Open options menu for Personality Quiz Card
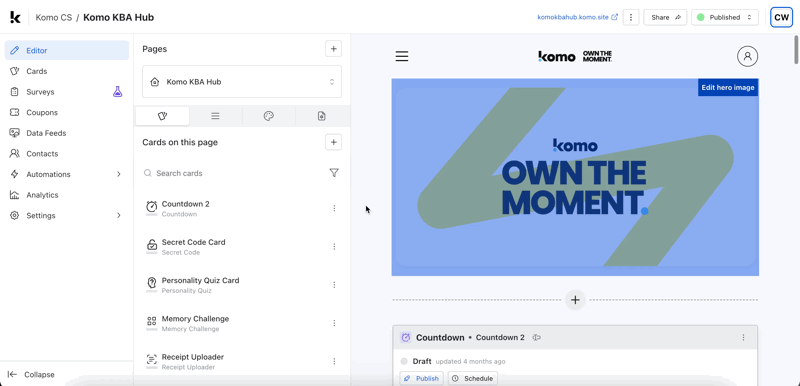The height and width of the screenshot is (386, 800). (334, 285)
